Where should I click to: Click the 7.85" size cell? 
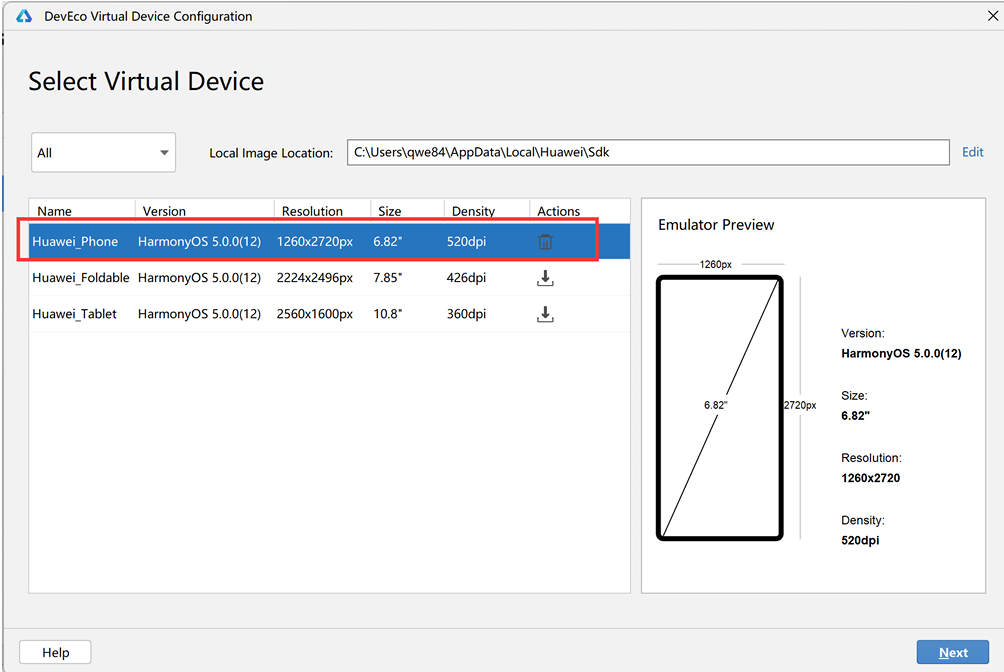[388, 278]
